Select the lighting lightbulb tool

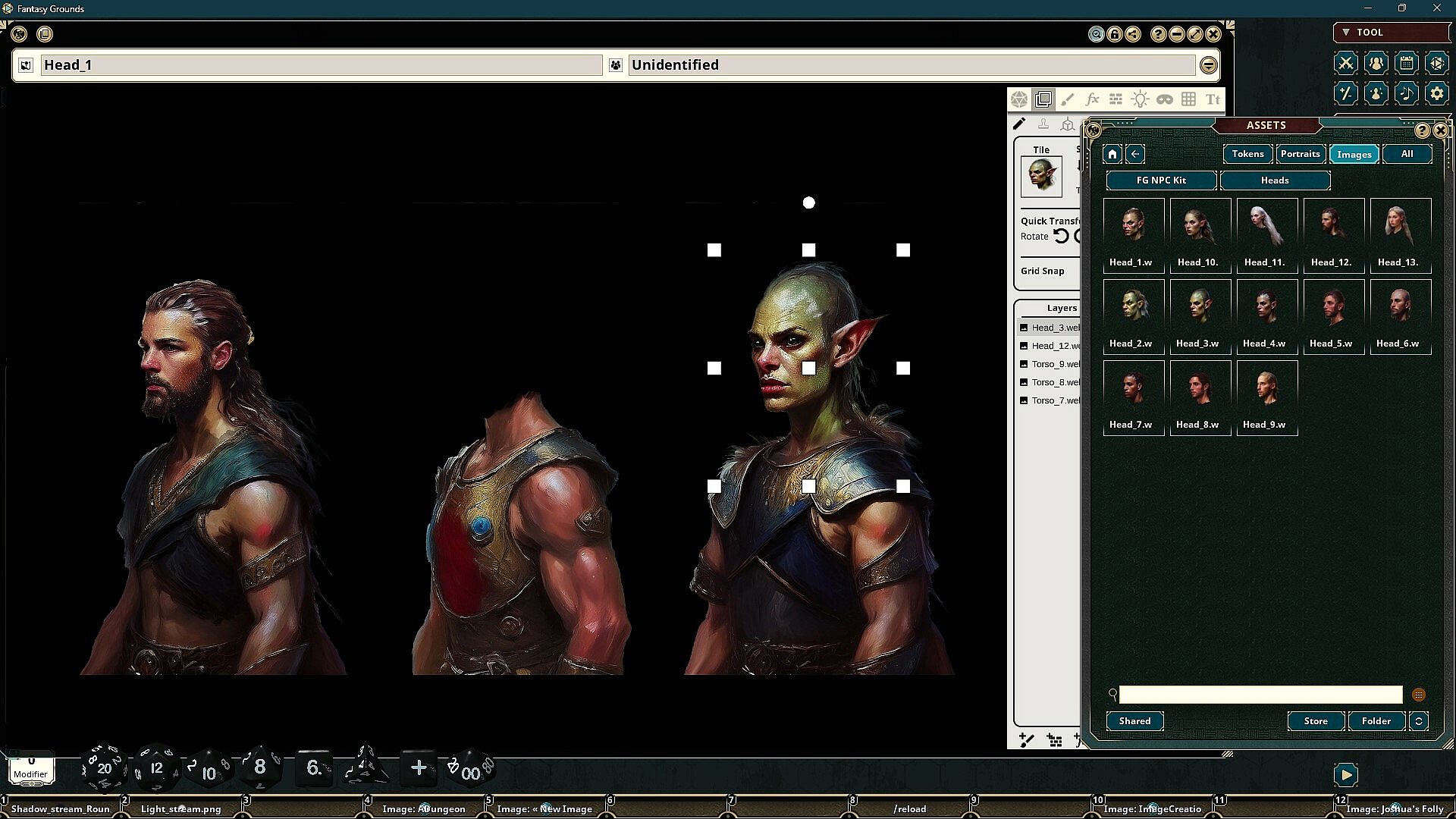click(1140, 99)
